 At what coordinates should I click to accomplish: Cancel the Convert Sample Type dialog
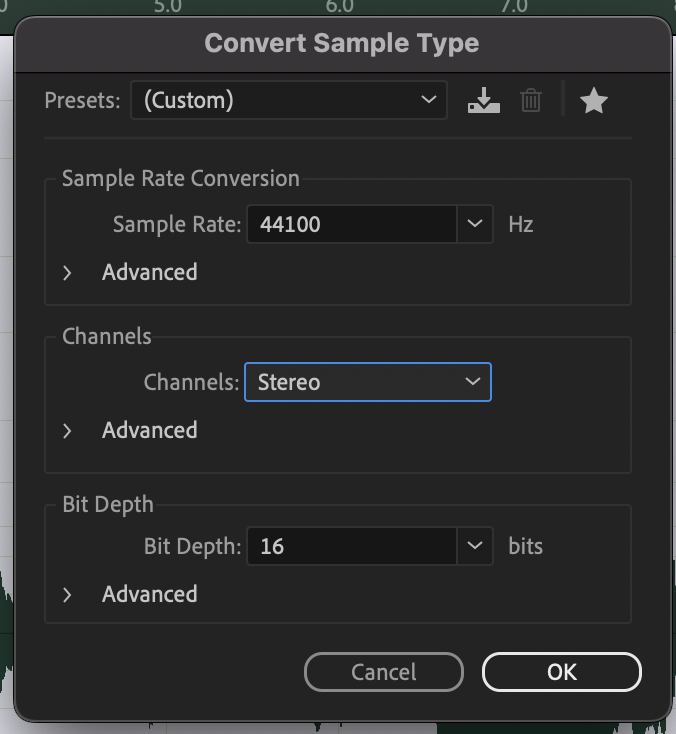click(x=384, y=672)
